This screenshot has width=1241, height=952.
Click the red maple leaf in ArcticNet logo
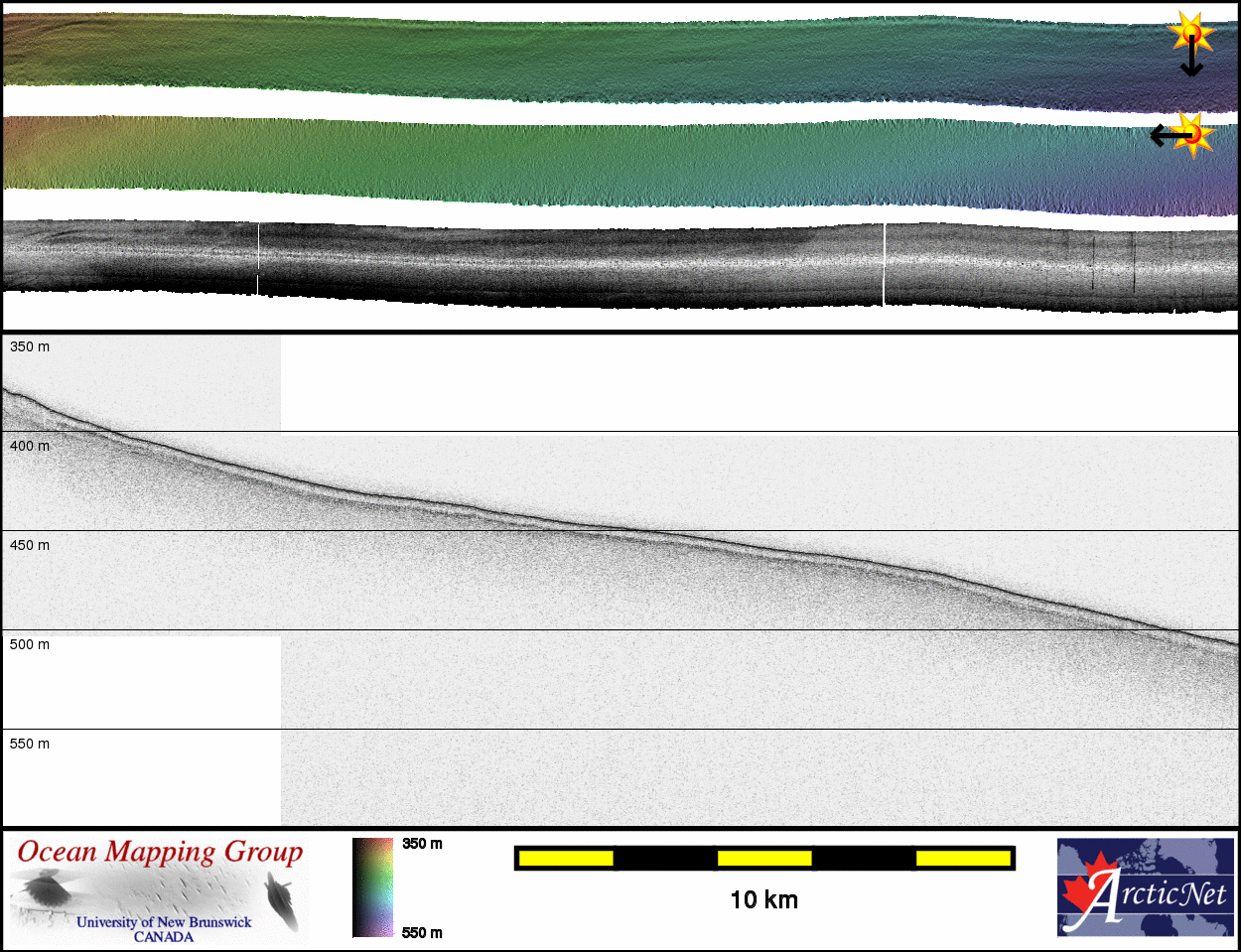pos(1082,890)
